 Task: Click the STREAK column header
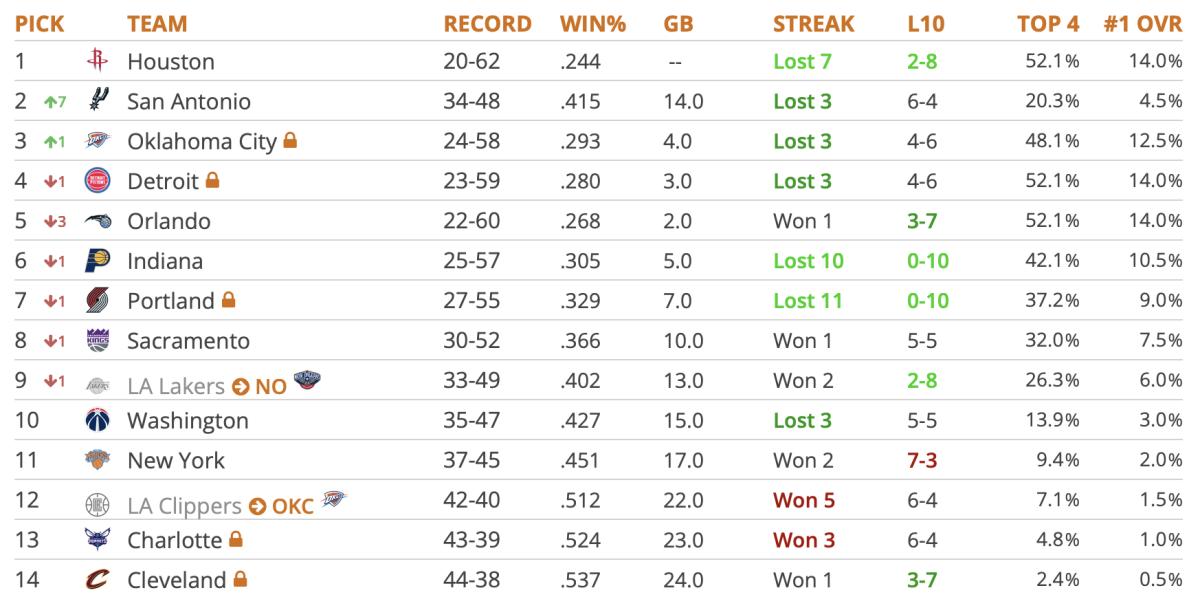tap(813, 23)
